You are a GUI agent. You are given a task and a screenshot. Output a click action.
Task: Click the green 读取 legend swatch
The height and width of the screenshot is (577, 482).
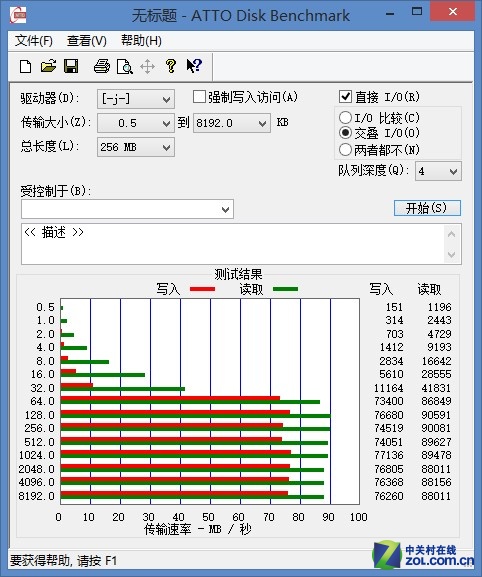(x=286, y=289)
